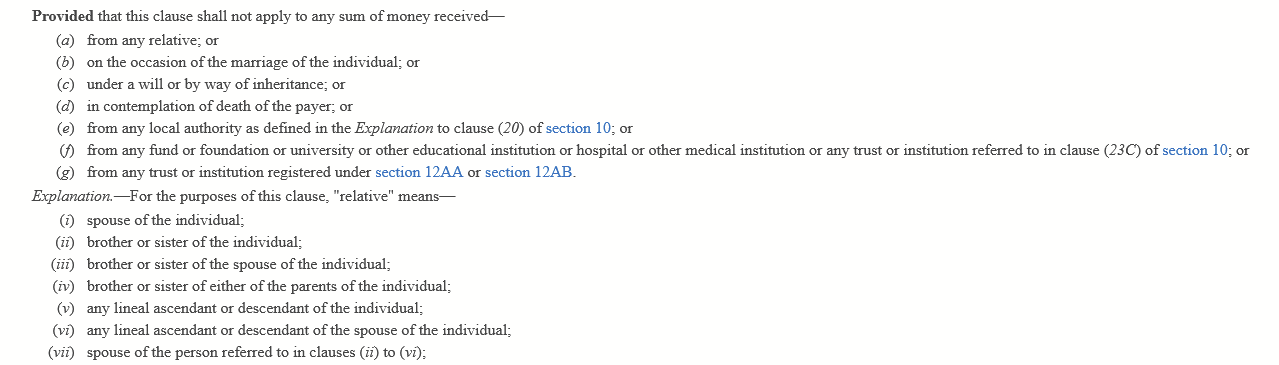Click item (v) lineal ascendant of the individual

click(x=255, y=308)
